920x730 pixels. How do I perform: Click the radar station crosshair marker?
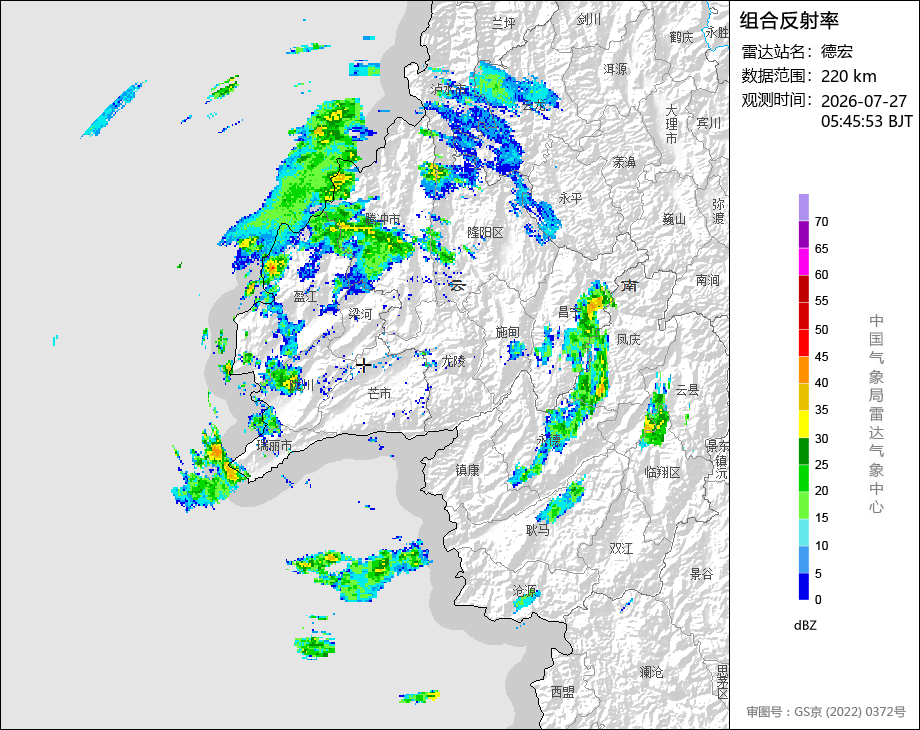point(363,365)
